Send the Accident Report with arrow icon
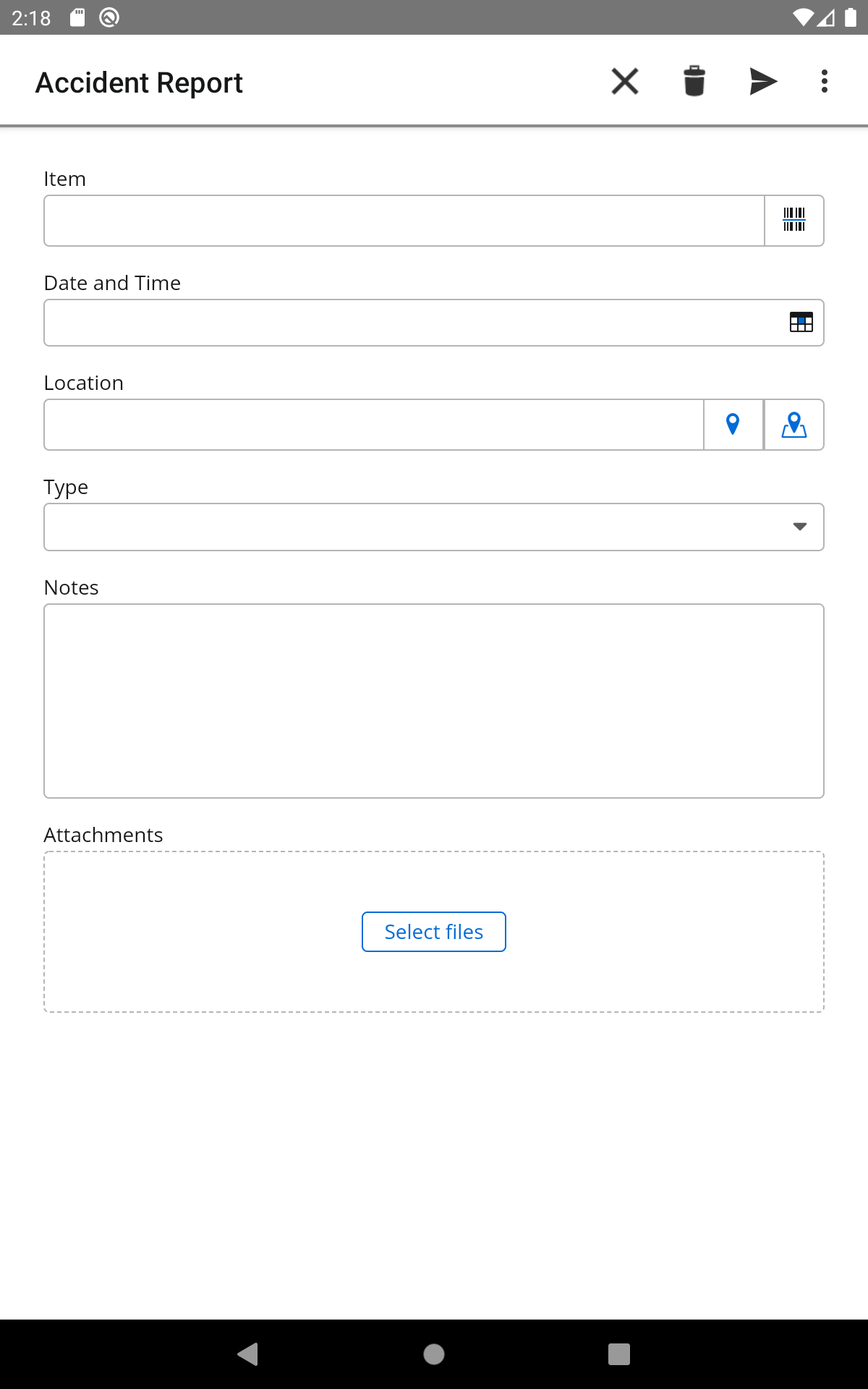Image resolution: width=868 pixels, height=1389 pixels. pos(763,81)
